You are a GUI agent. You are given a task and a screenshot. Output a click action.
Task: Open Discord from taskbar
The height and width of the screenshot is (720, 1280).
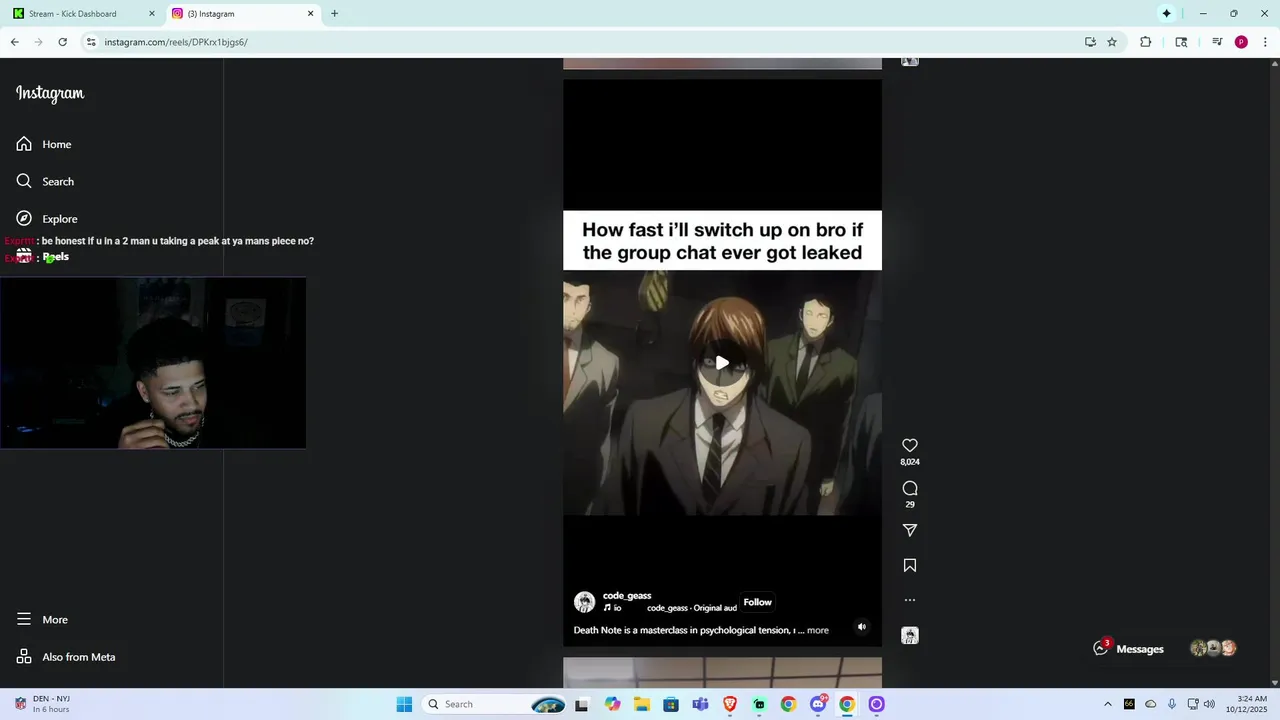(x=818, y=704)
